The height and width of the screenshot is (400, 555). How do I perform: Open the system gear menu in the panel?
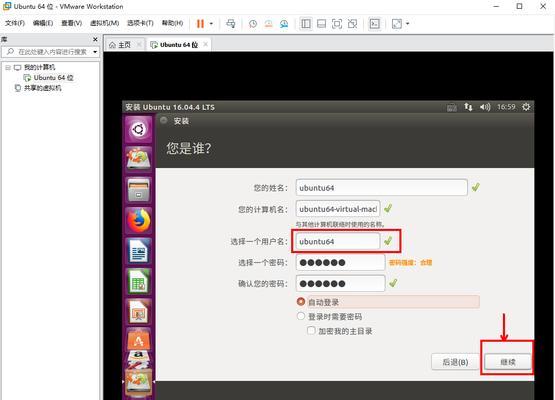pos(526,107)
